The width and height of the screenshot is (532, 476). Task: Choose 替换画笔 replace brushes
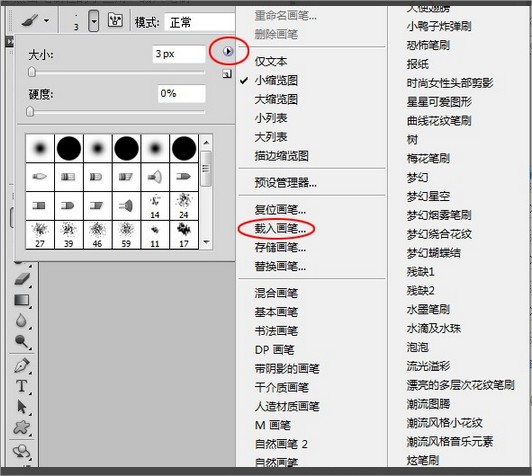pos(280,267)
